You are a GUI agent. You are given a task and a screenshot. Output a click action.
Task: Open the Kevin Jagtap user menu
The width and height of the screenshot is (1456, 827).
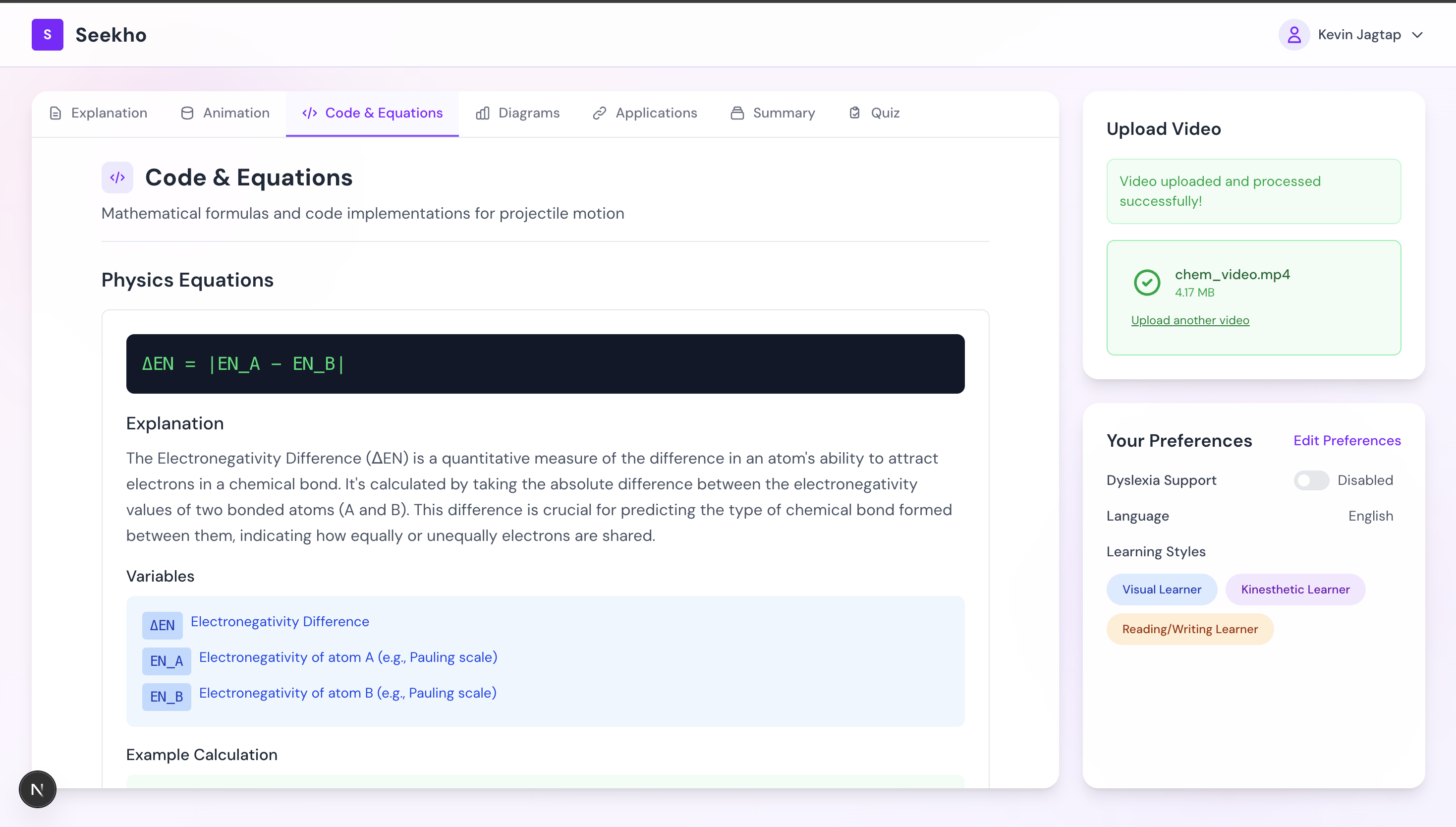pos(1359,35)
